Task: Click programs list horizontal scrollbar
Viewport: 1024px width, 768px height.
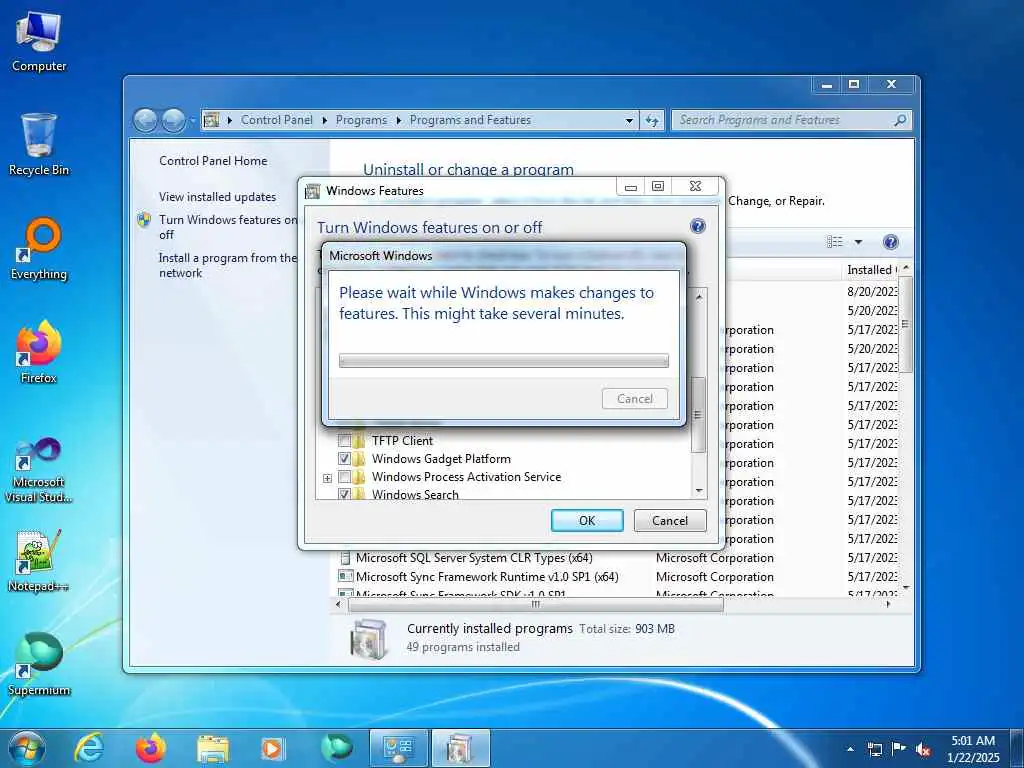Action: [536, 604]
